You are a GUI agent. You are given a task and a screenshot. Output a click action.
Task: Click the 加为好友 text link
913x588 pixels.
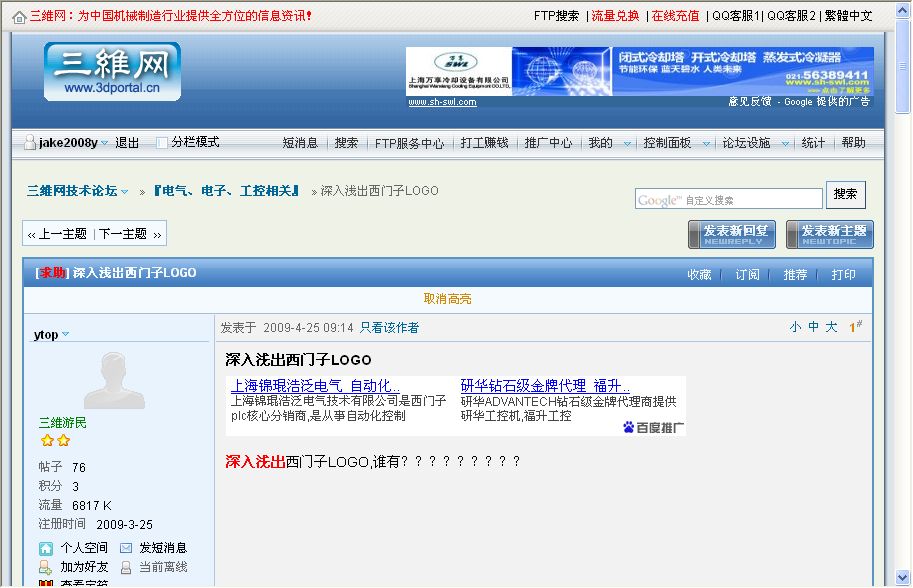84,567
